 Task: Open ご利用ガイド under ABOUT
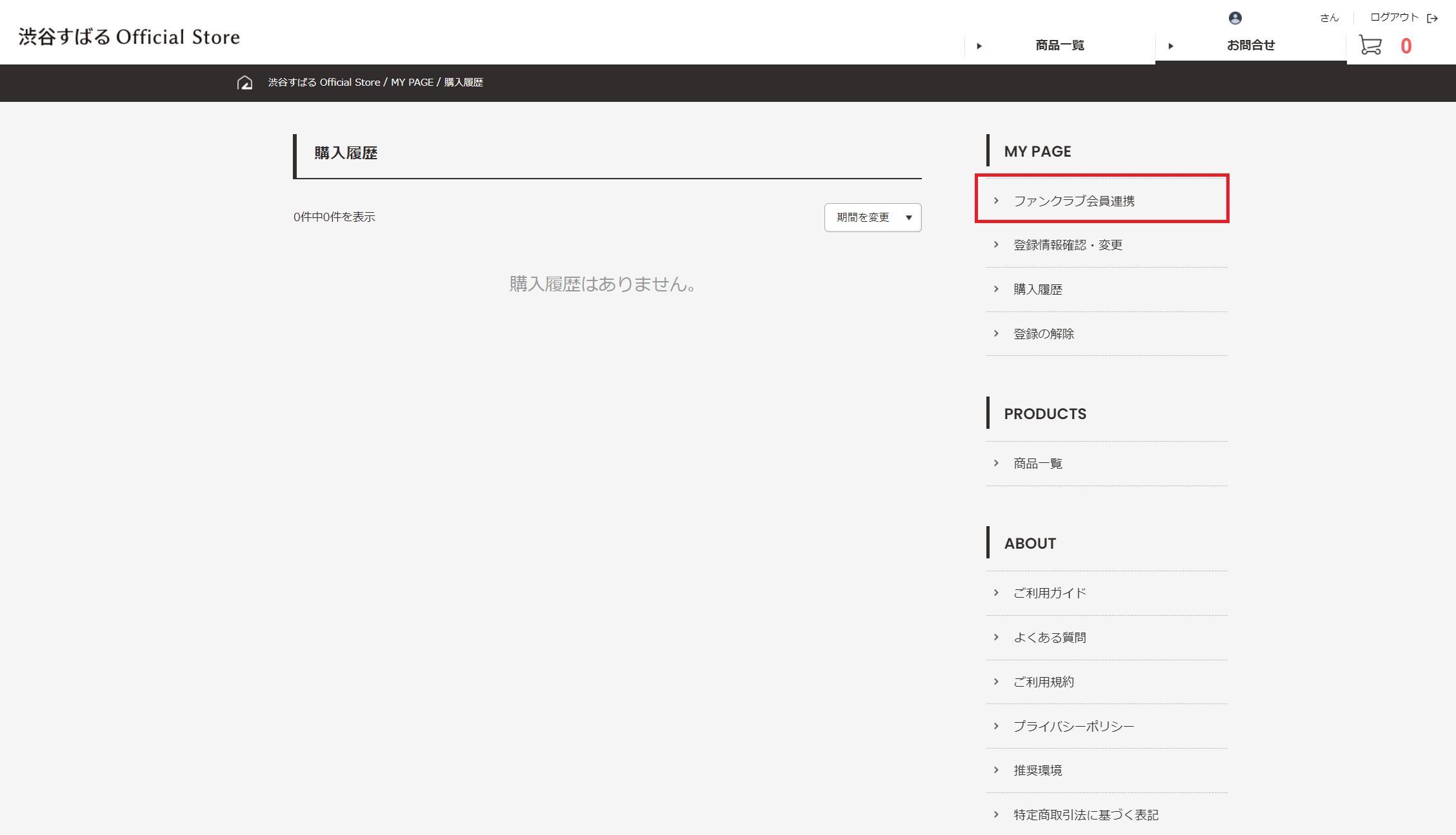pyautogui.click(x=1050, y=593)
